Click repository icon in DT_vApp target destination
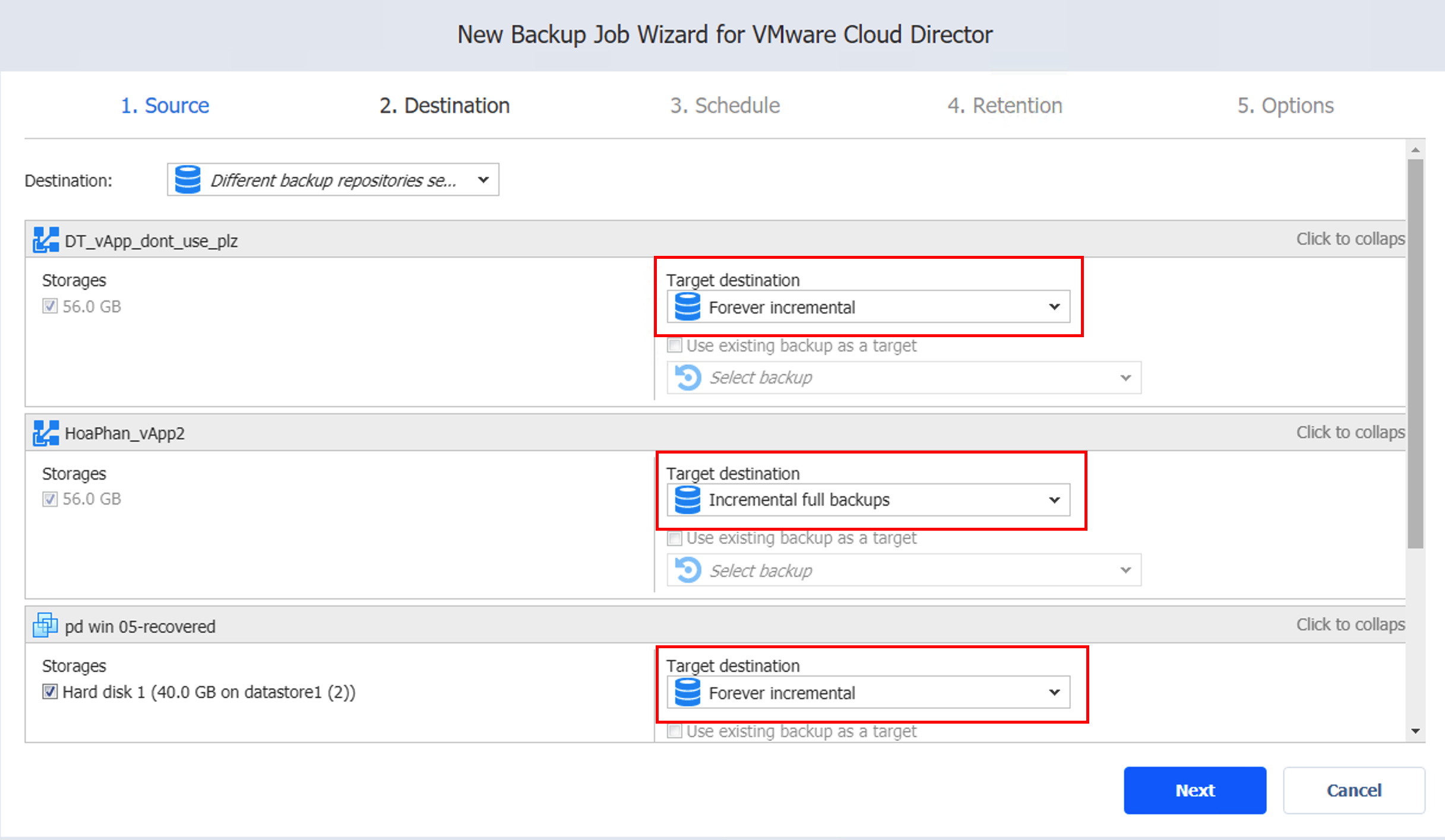The height and width of the screenshot is (840, 1445). point(688,307)
